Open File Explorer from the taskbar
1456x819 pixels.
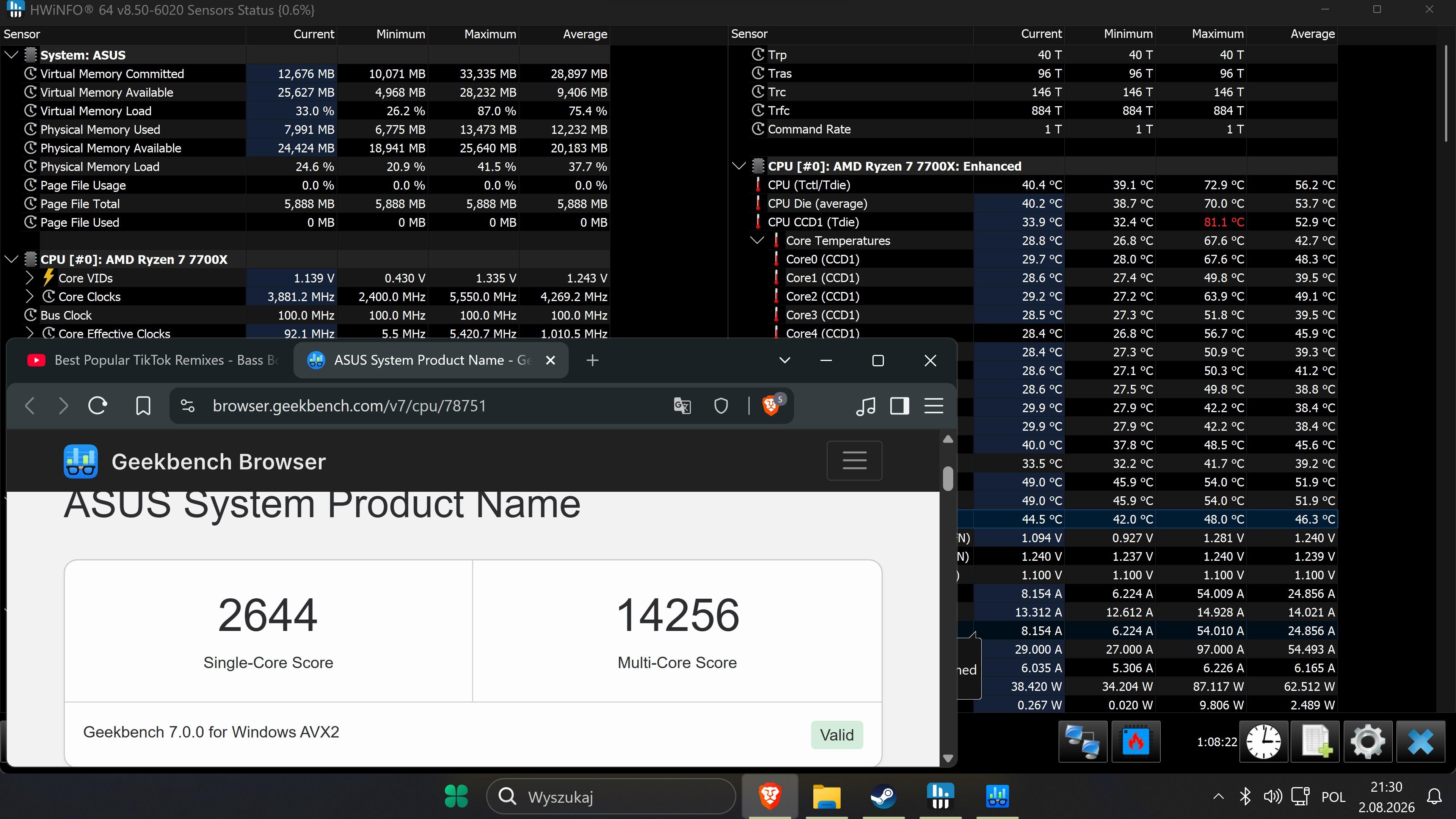pos(826,797)
